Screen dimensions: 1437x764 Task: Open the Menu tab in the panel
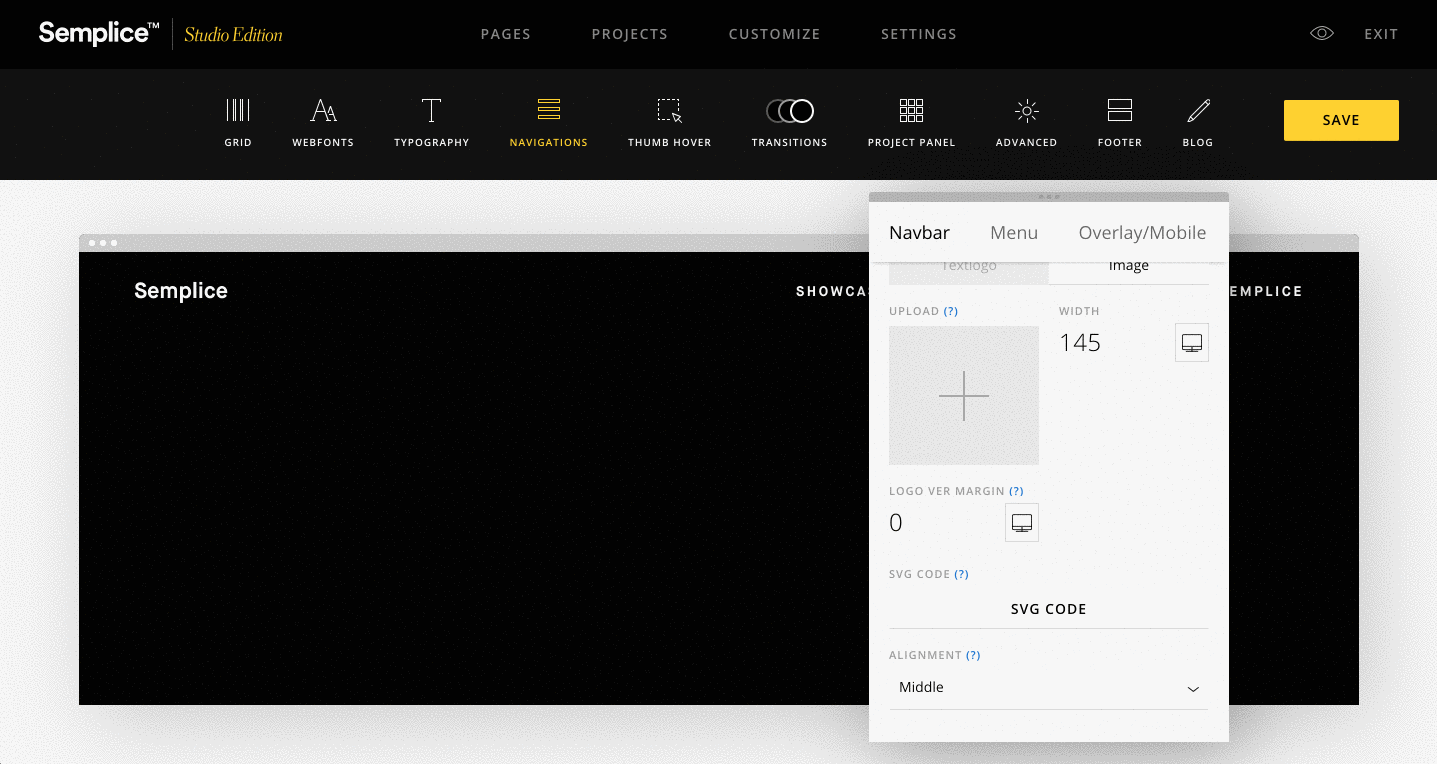1014,232
